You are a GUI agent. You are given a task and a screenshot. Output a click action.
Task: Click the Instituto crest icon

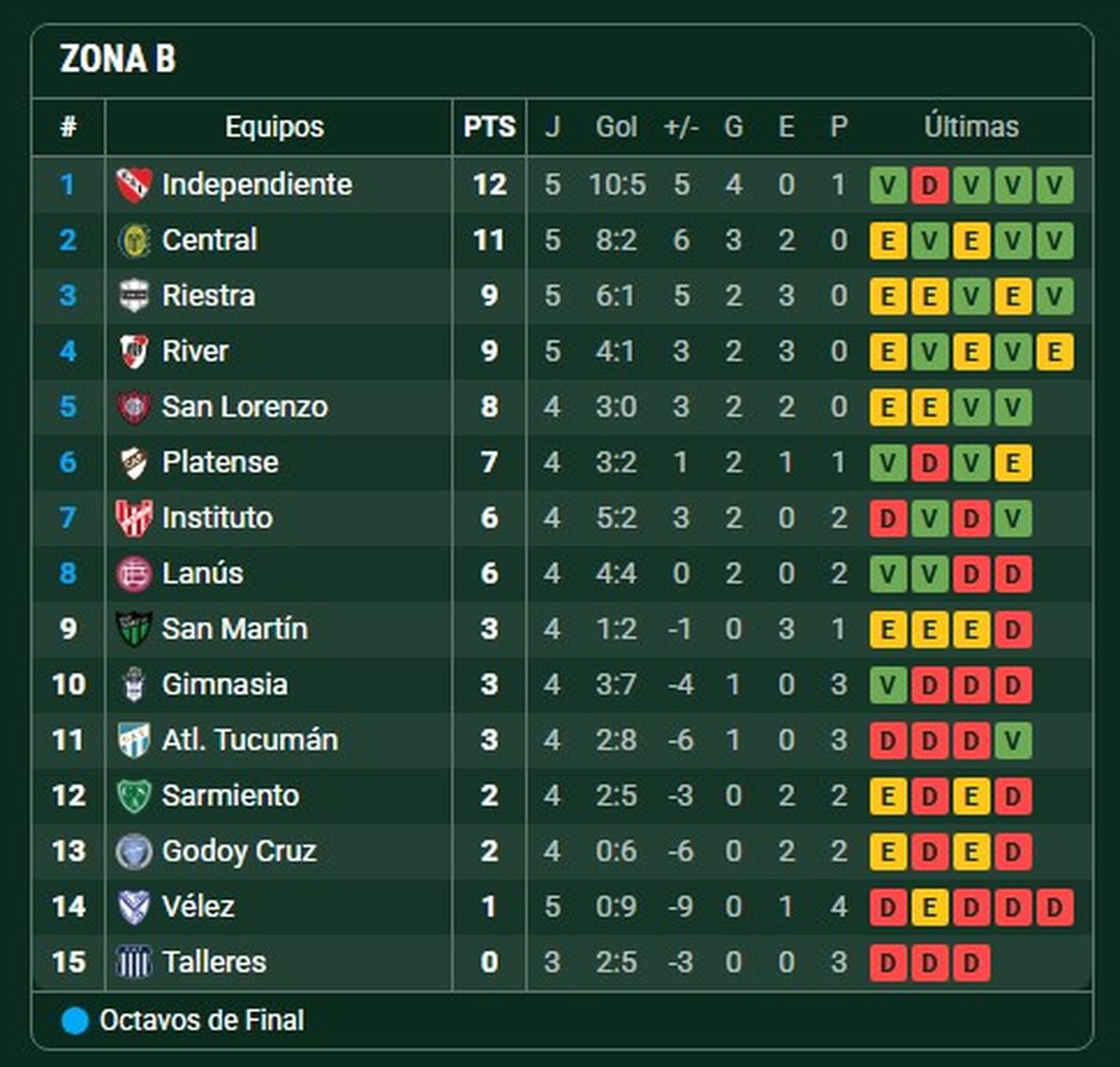pyautogui.click(x=133, y=518)
